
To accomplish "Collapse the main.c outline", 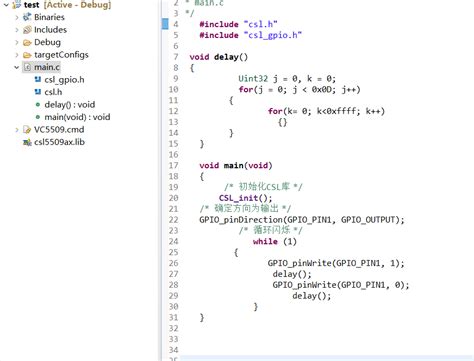I will tap(17, 67).
